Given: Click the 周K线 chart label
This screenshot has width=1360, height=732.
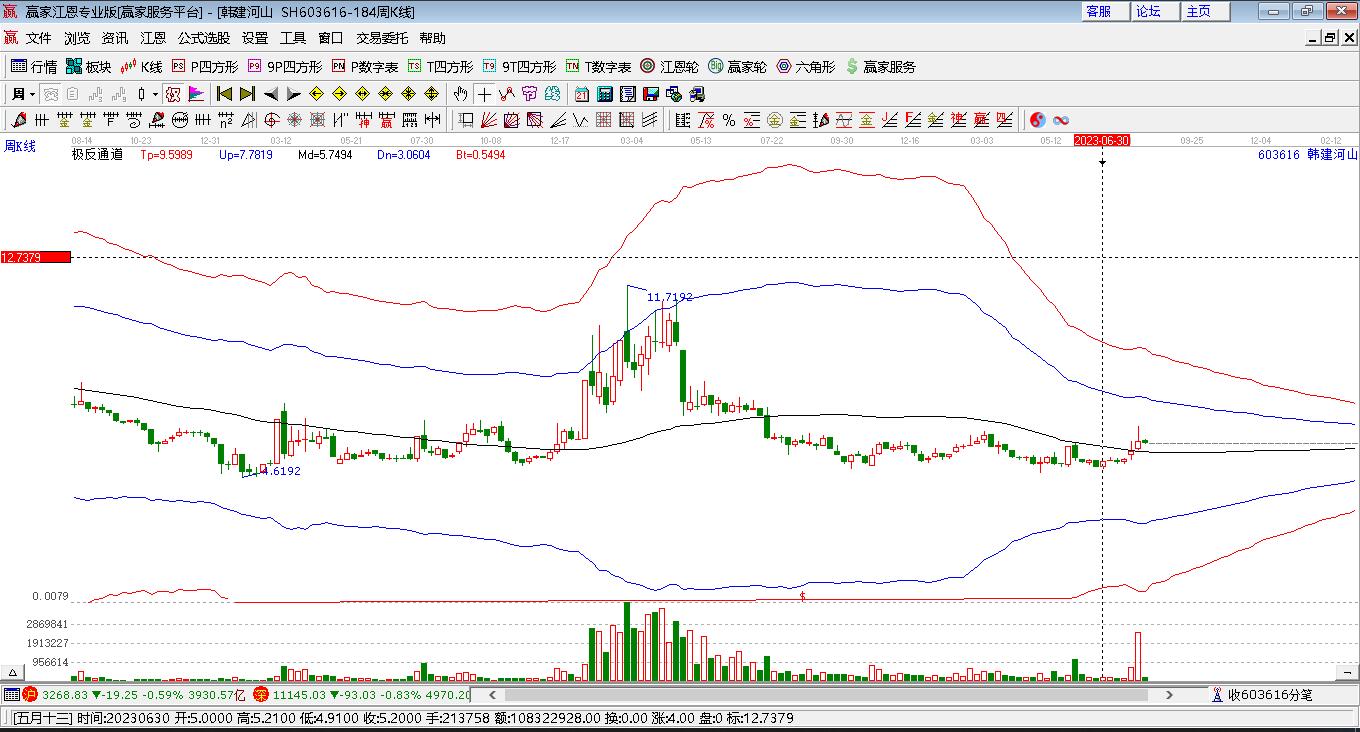Looking at the screenshot, I should (19, 147).
